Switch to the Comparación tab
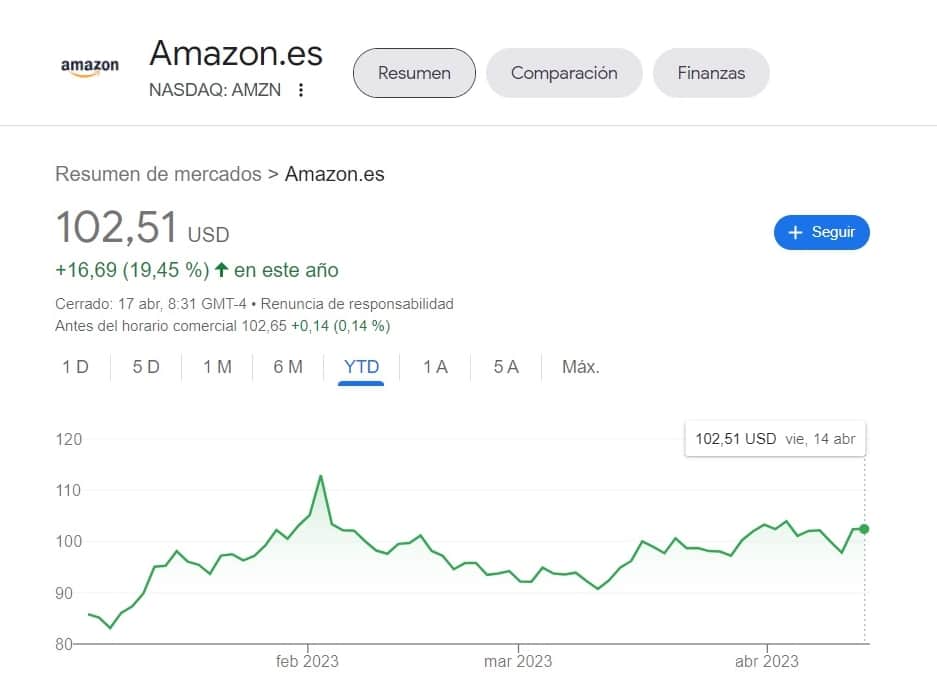937x693 pixels. [x=564, y=73]
